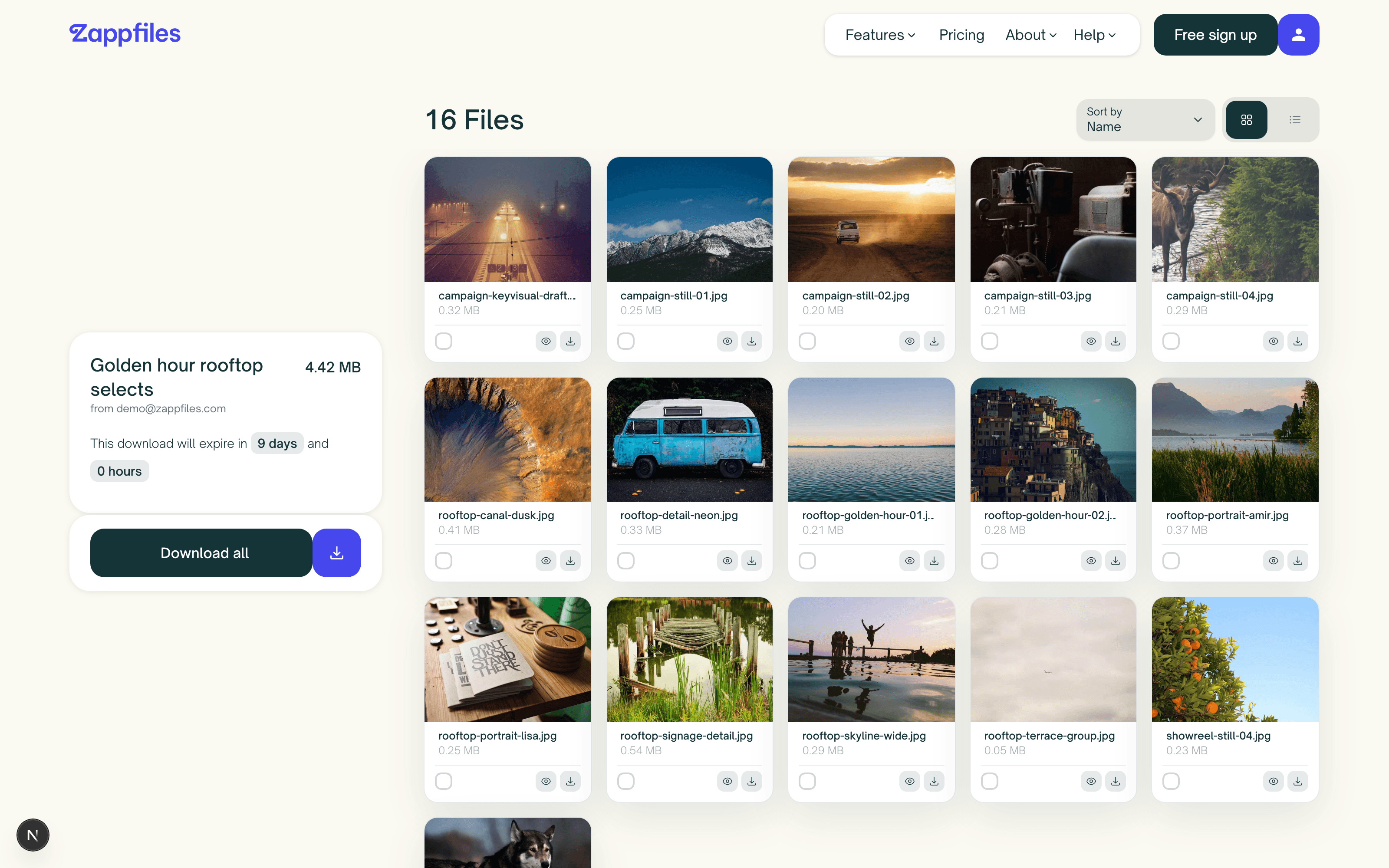Expand the Help menu
The image size is (1389, 868).
pyautogui.click(x=1095, y=35)
